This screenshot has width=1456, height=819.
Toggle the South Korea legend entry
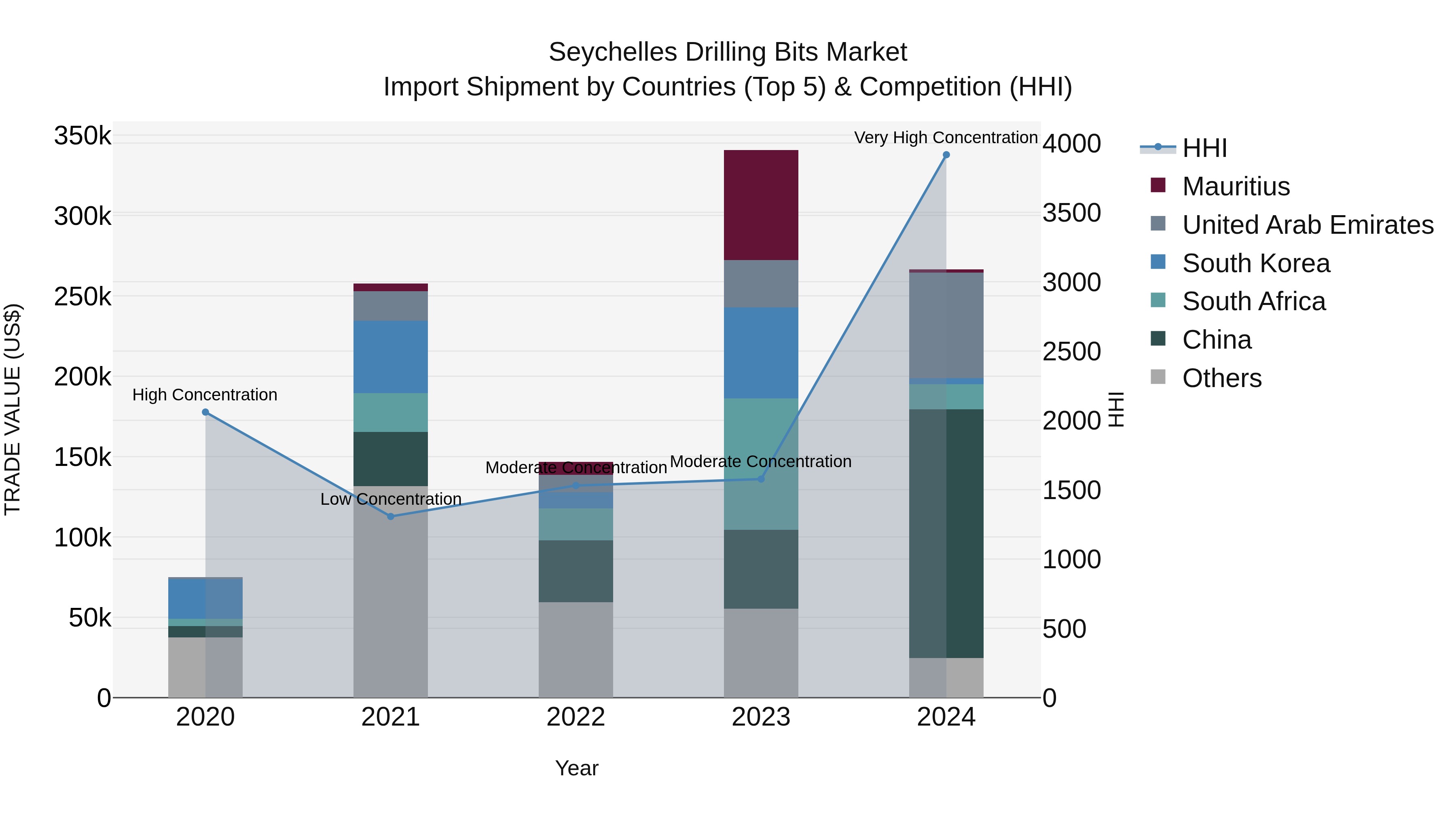tap(1240, 263)
